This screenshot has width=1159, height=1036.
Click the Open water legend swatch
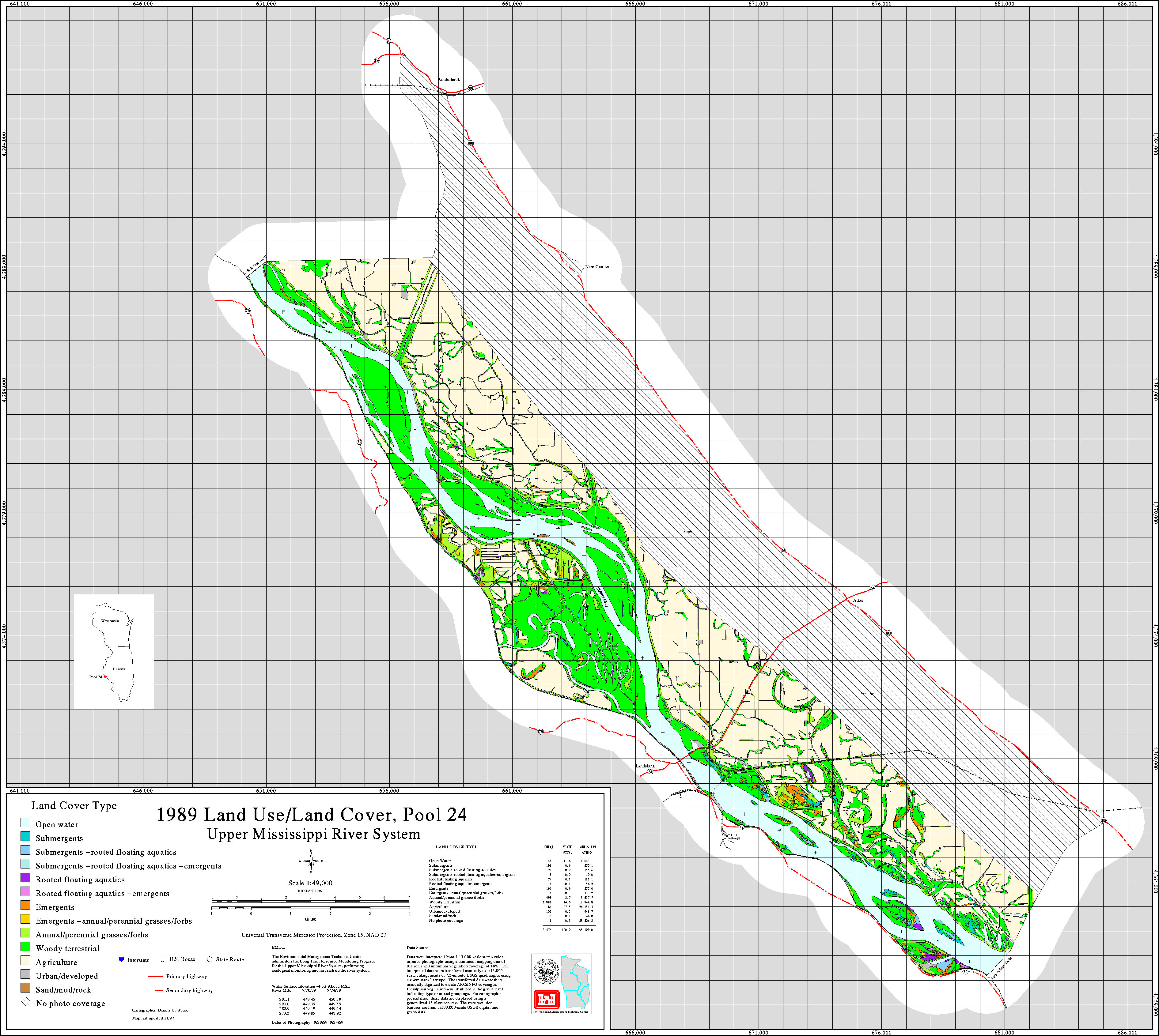(25, 823)
